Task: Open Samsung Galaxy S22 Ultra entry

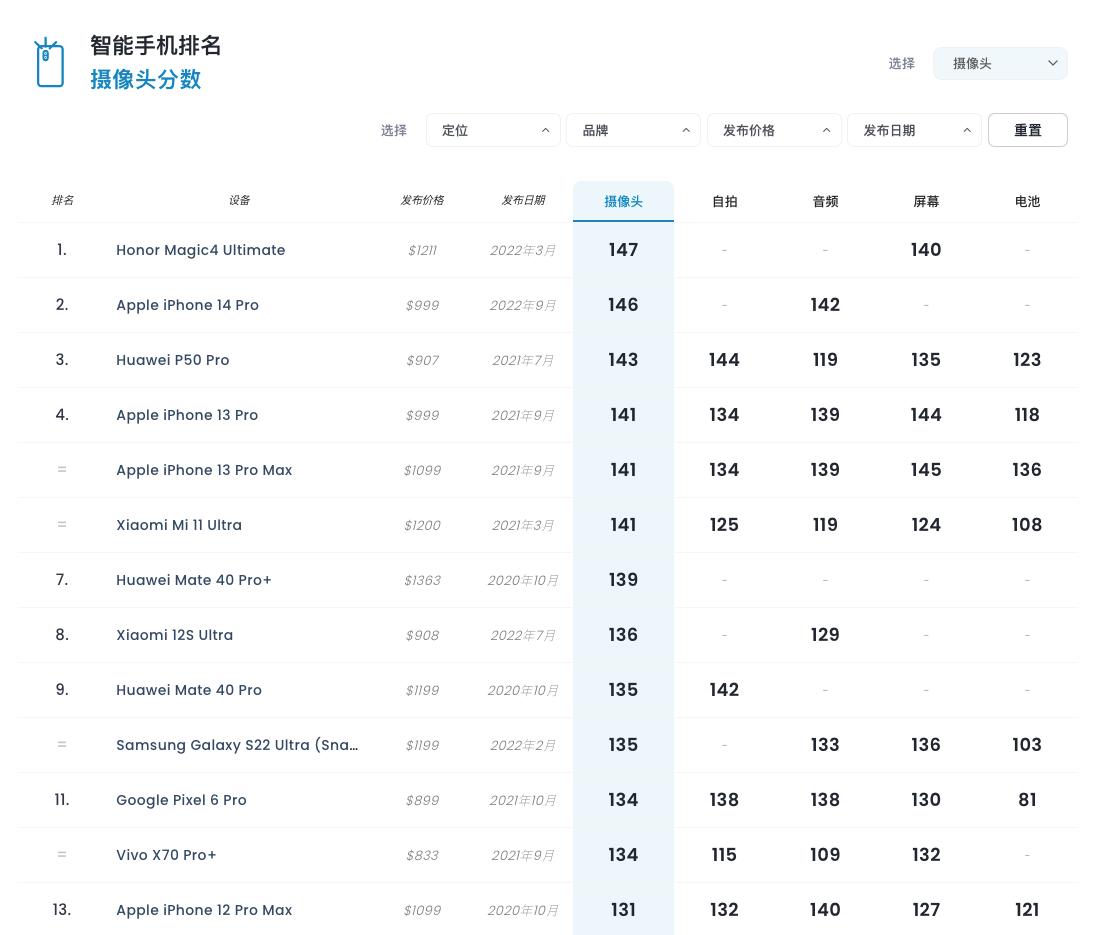Action: coord(237,745)
